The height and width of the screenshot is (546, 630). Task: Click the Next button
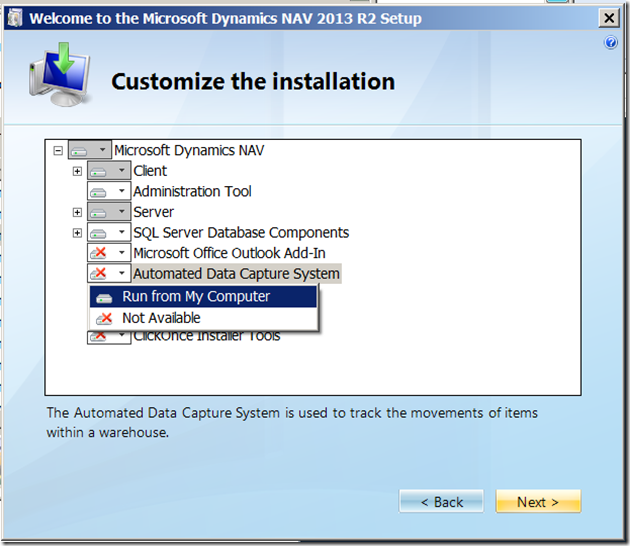pos(538,501)
